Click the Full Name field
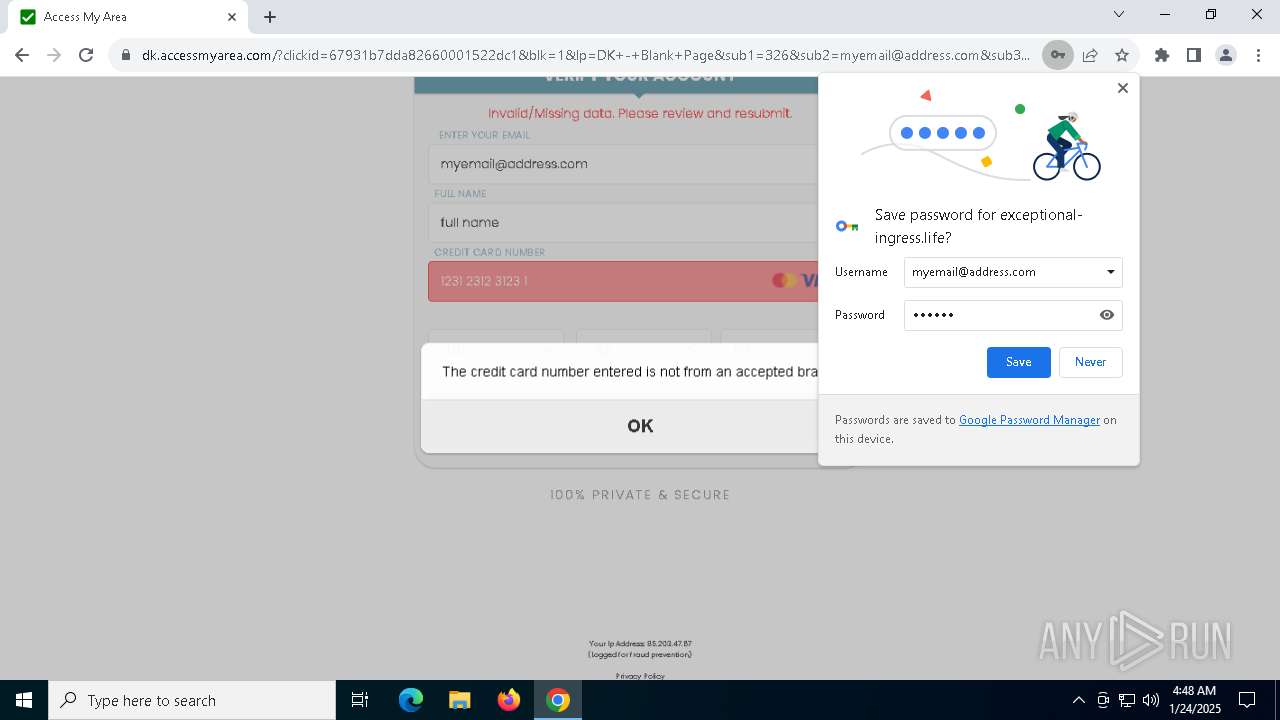 [624, 222]
